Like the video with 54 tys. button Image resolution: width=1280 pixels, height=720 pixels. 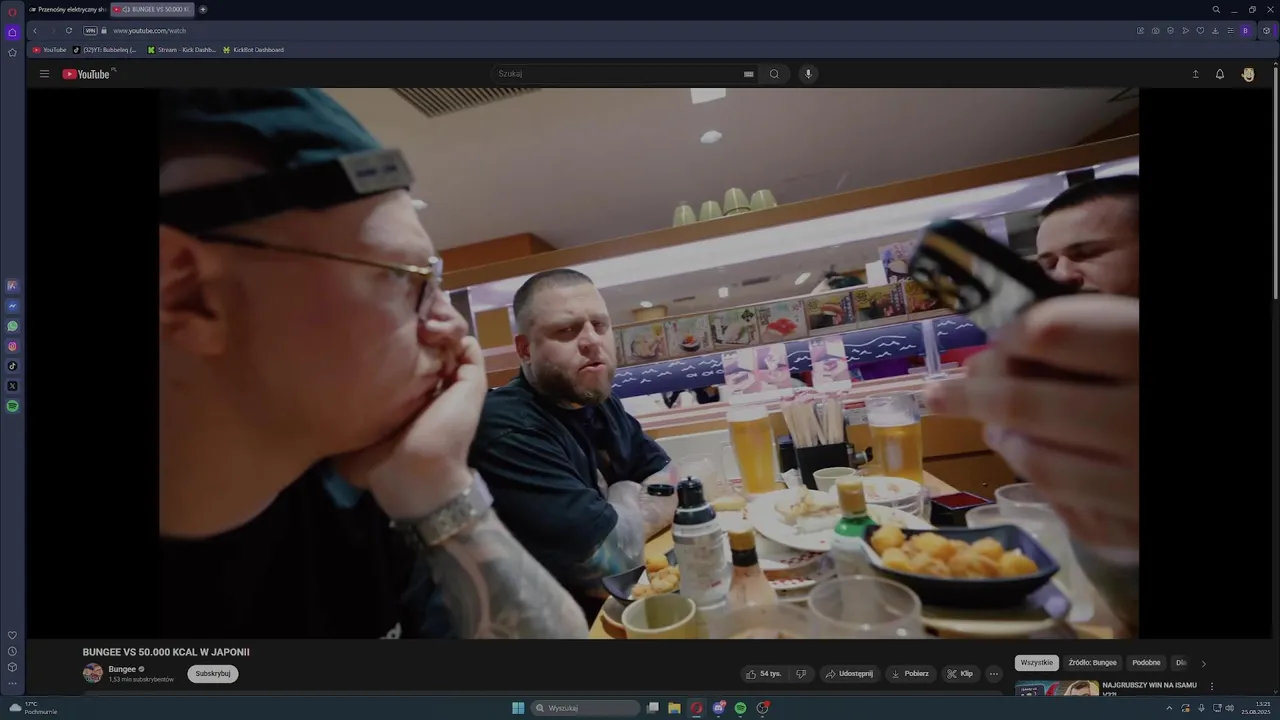(x=763, y=674)
